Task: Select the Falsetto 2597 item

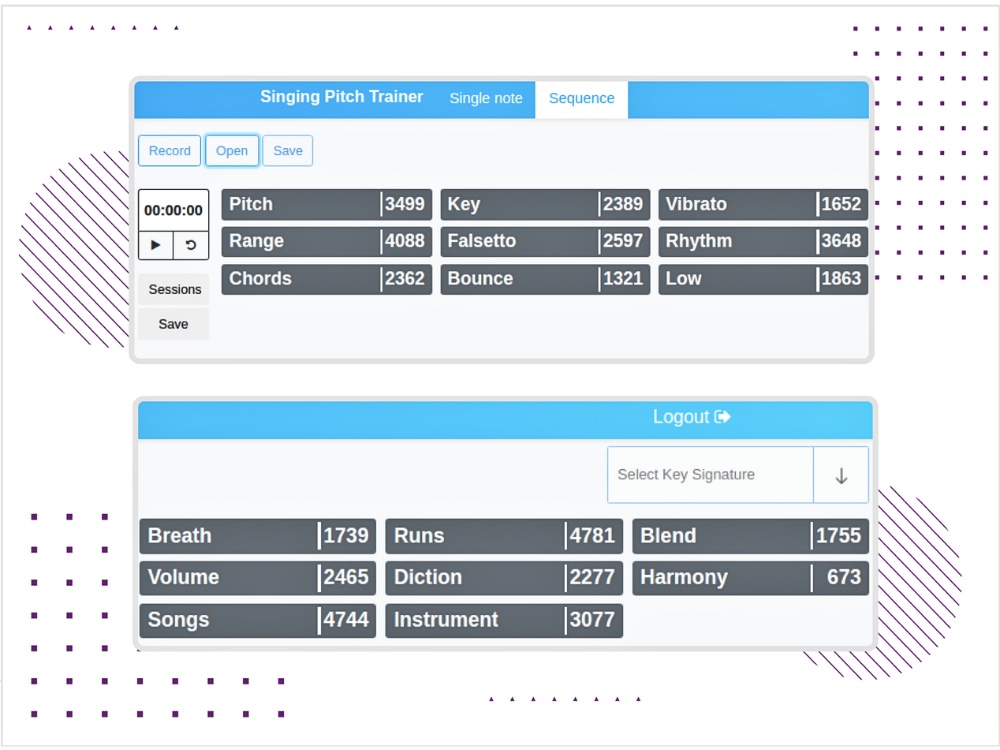Action: pyautogui.click(x=545, y=242)
